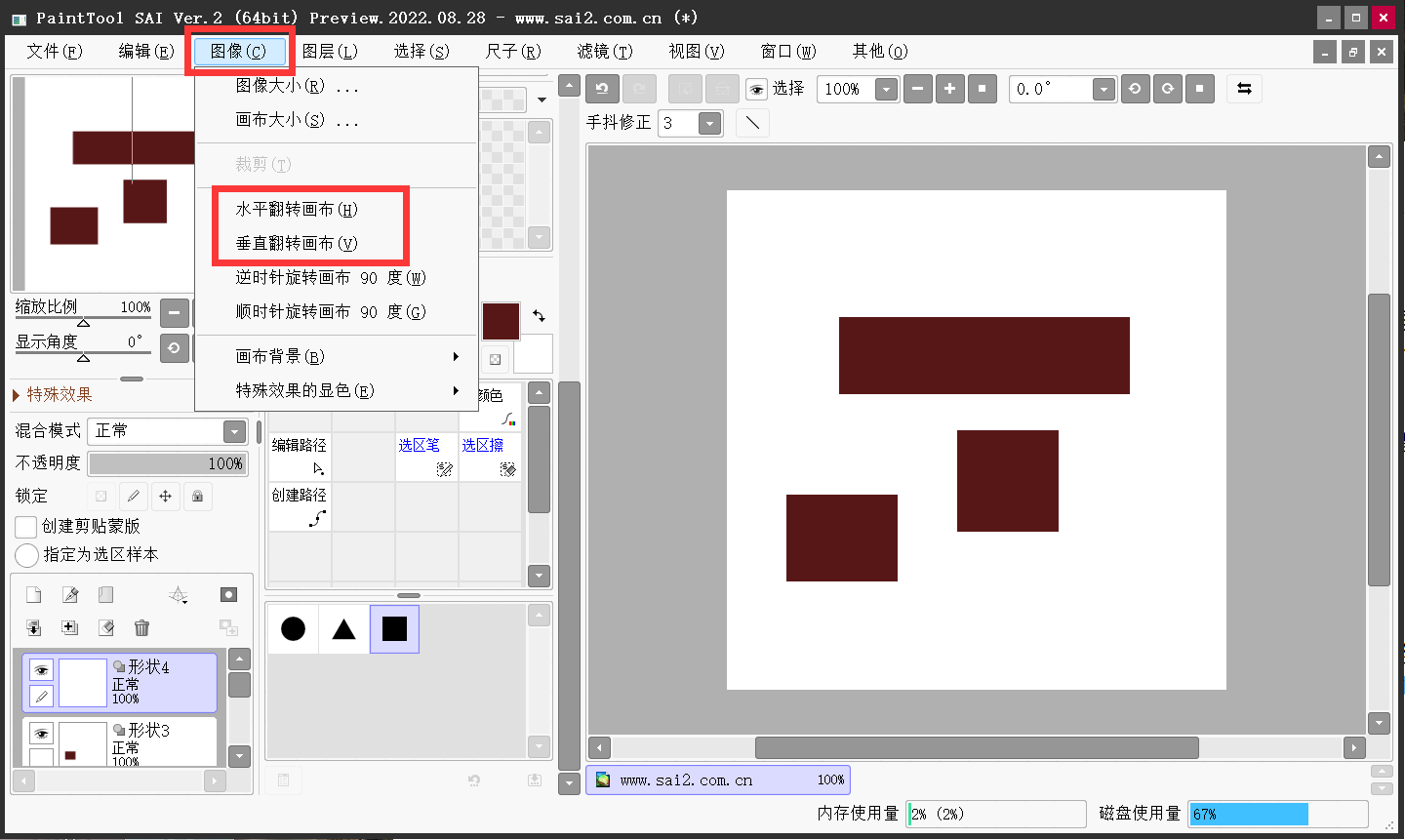Switch to the www.sai2.com.cn document tab
This screenshot has width=1405, height=840.
[718, 780]
